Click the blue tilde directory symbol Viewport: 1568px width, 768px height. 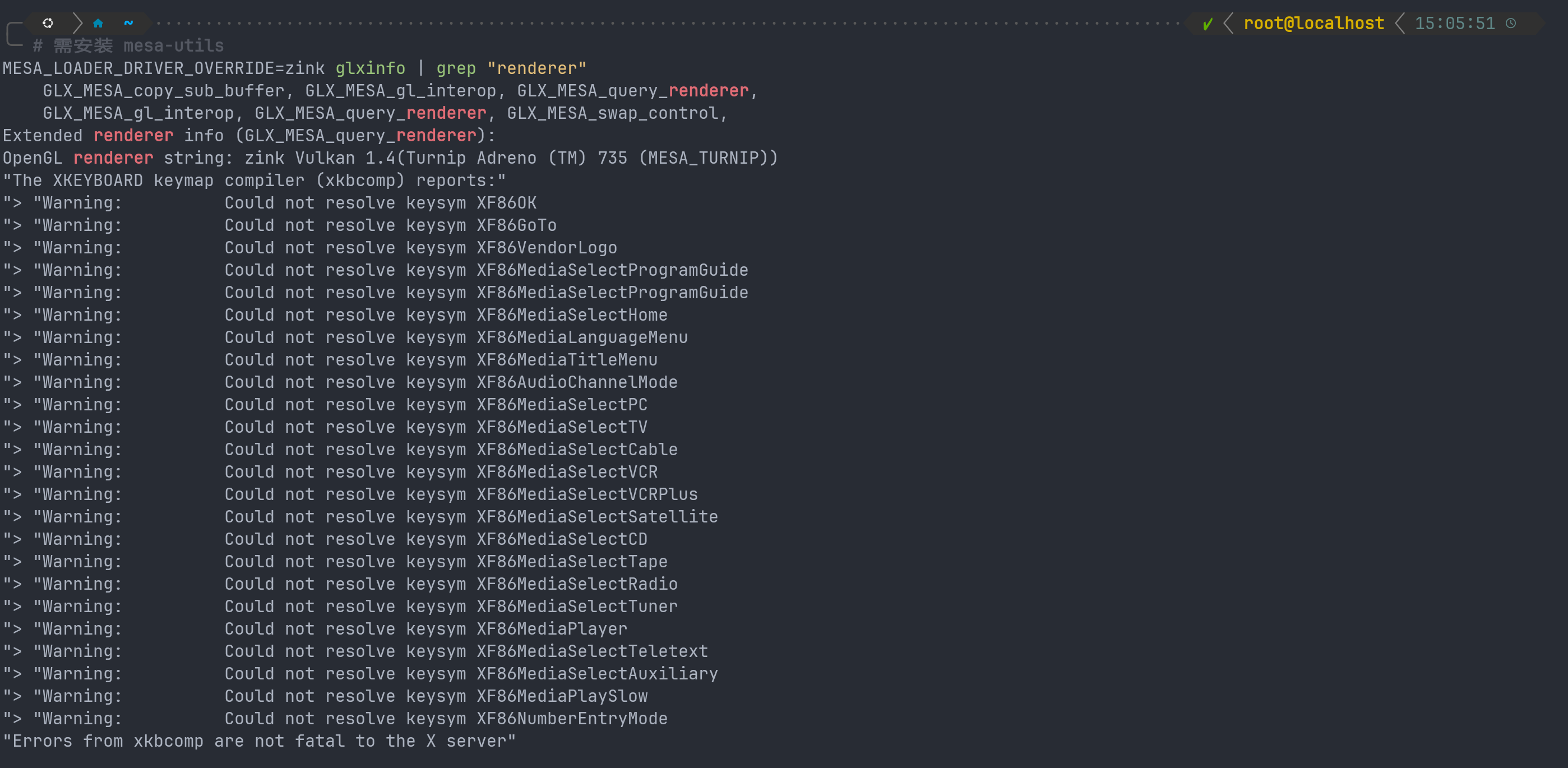point(128,23)
